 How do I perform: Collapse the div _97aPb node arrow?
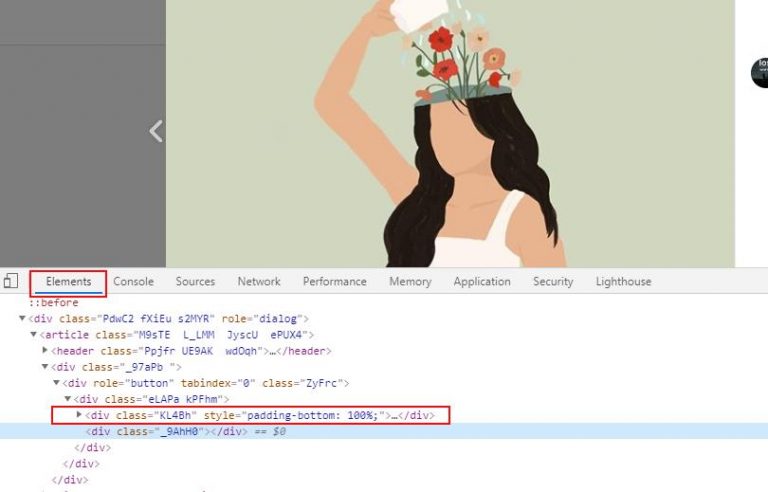click(45, 367)
